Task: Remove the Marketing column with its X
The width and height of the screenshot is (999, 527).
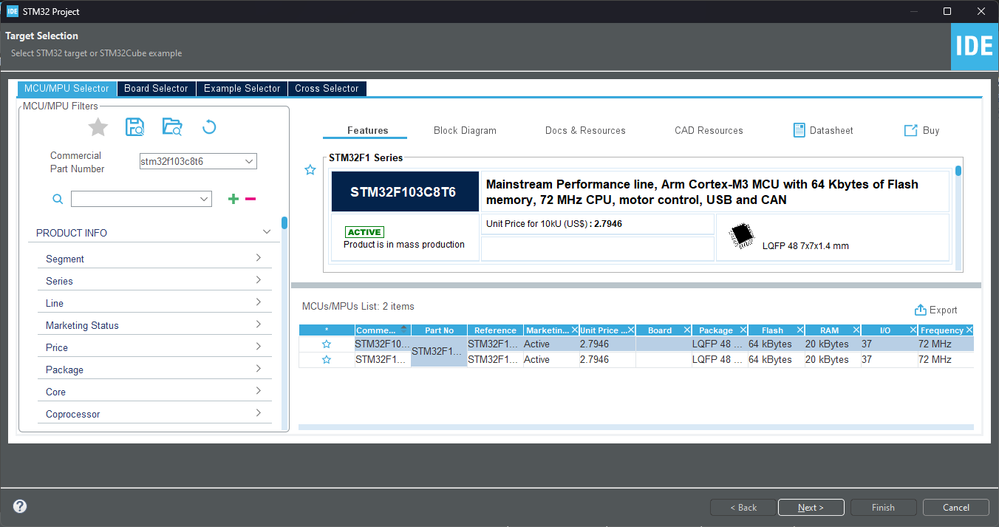Action: pyautogui.click(x=574, y=330)
